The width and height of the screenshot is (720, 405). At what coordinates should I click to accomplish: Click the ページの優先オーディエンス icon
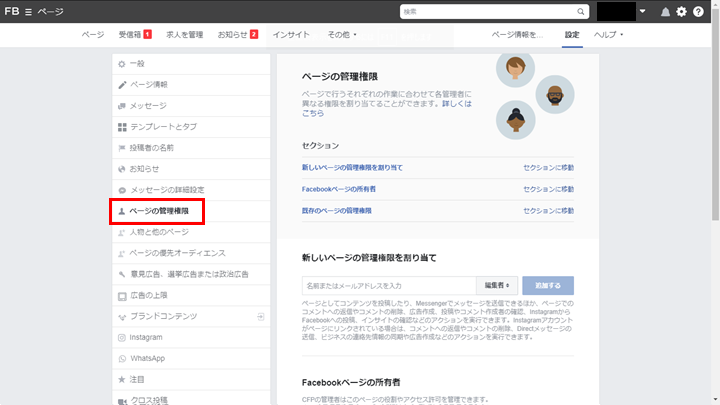[122, 253]
